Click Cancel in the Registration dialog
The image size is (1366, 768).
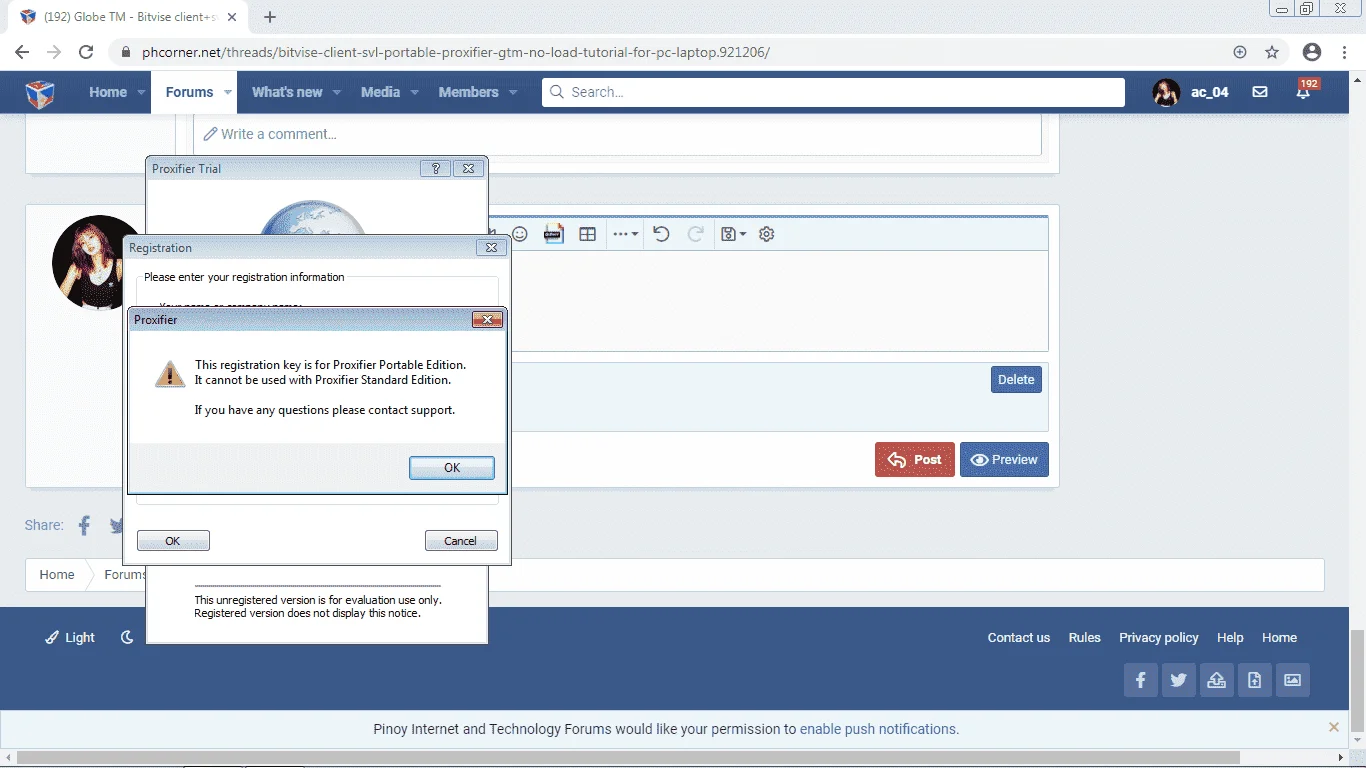[x=461, y=541]
